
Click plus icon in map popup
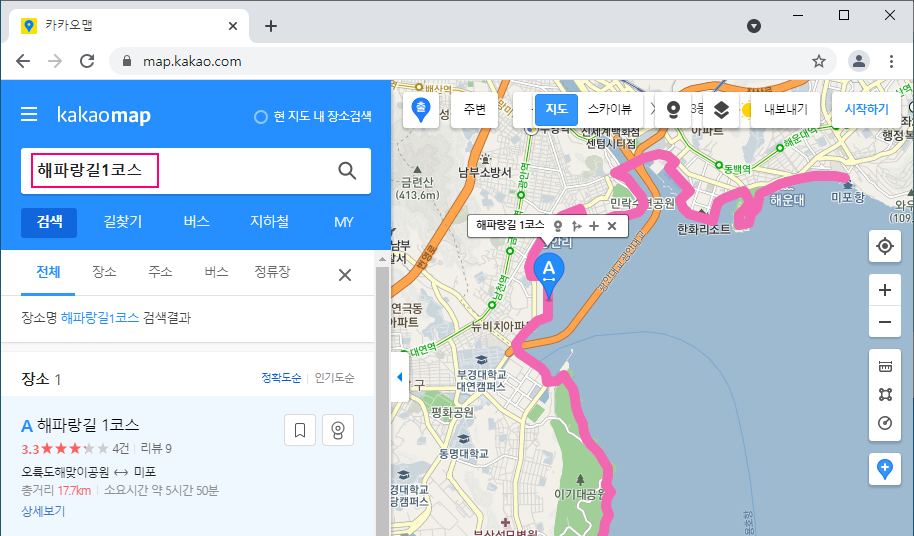(x=594, y=226)
